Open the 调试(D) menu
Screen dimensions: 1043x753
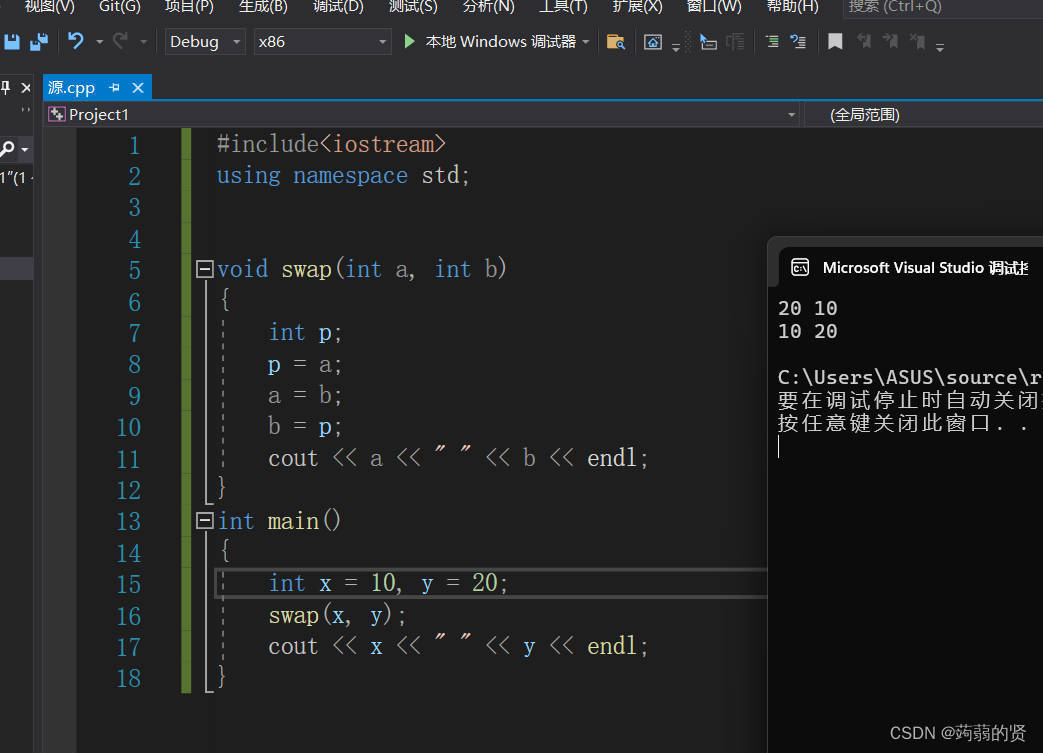tap(338, 7)
